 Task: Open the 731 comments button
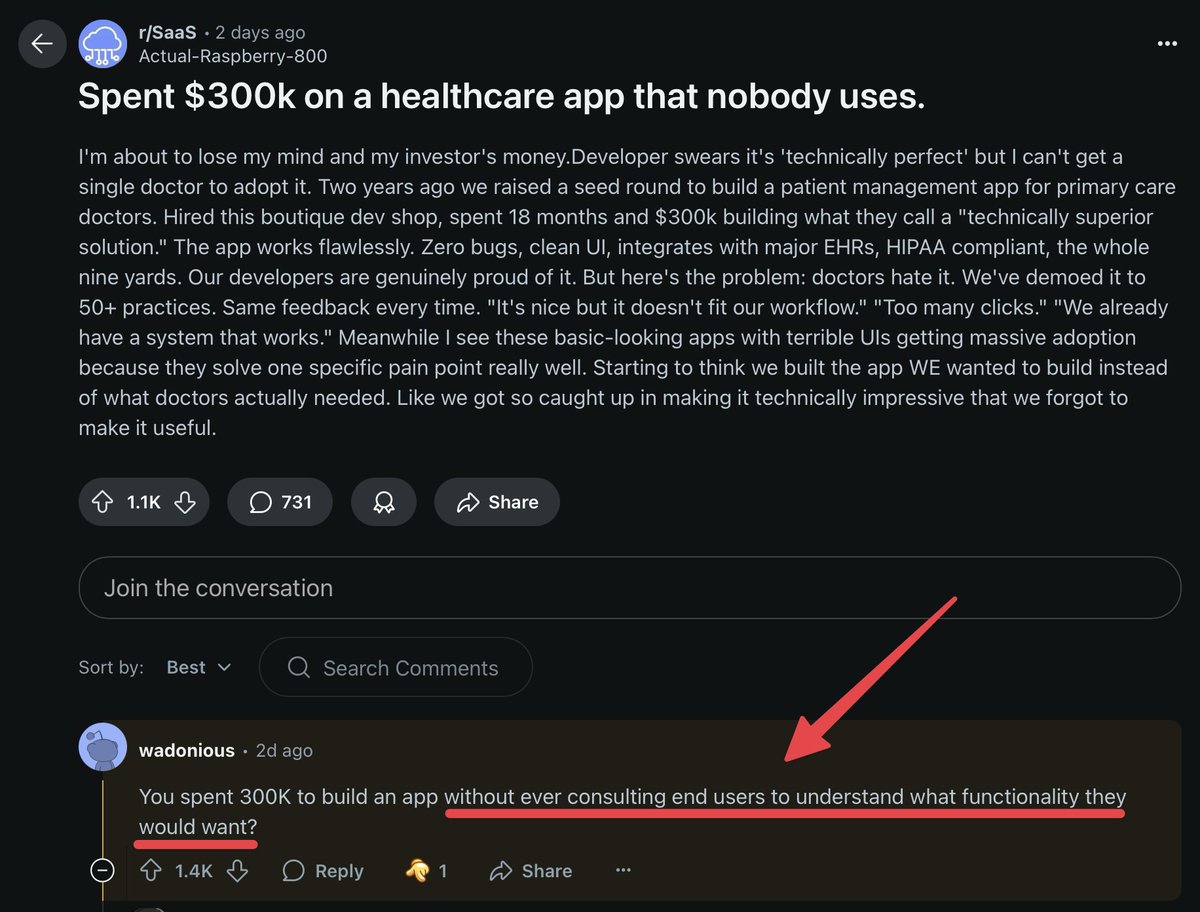click(x=280, y=502)
